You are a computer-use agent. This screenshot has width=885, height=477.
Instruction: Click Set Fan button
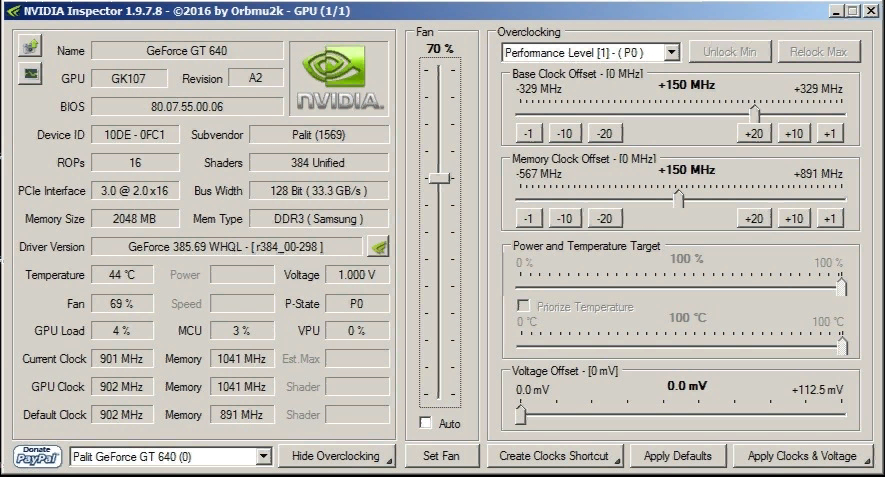[441, 456]
